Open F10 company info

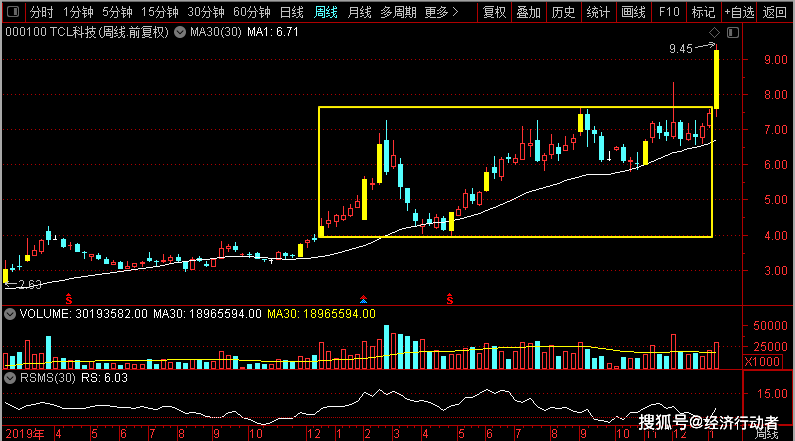669,12
